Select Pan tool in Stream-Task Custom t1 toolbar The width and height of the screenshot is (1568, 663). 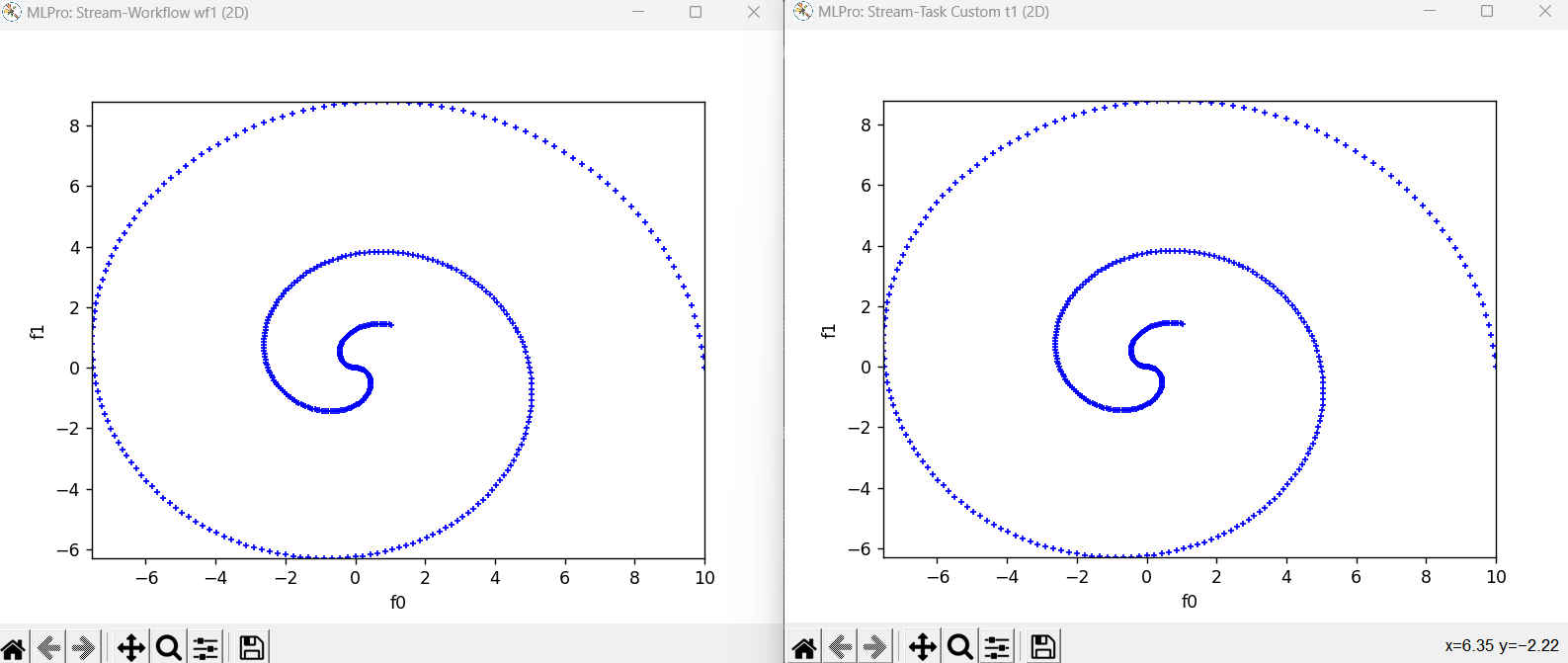point(923,648)
